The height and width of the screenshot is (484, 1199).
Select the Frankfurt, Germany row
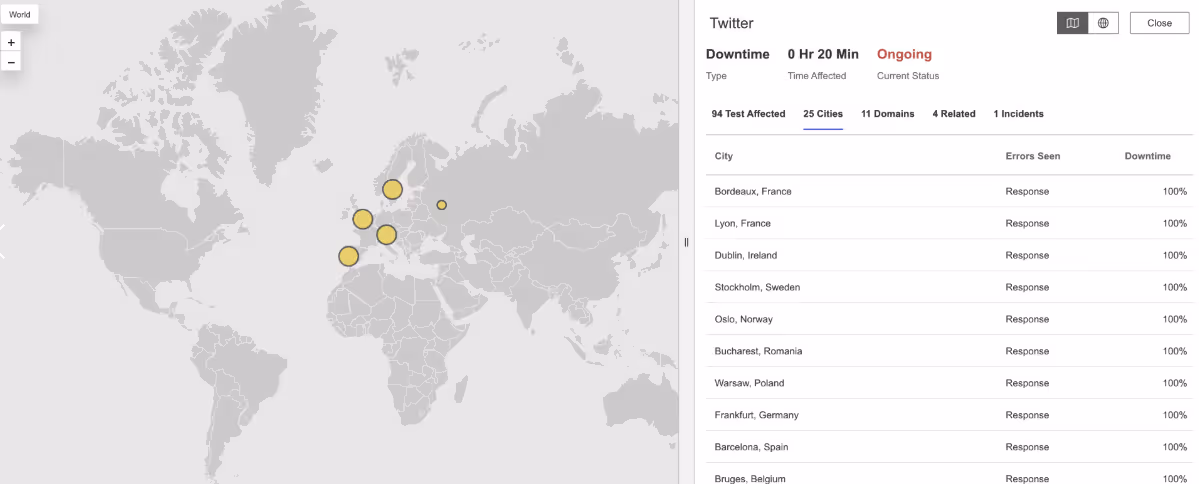tap(949, 415)
